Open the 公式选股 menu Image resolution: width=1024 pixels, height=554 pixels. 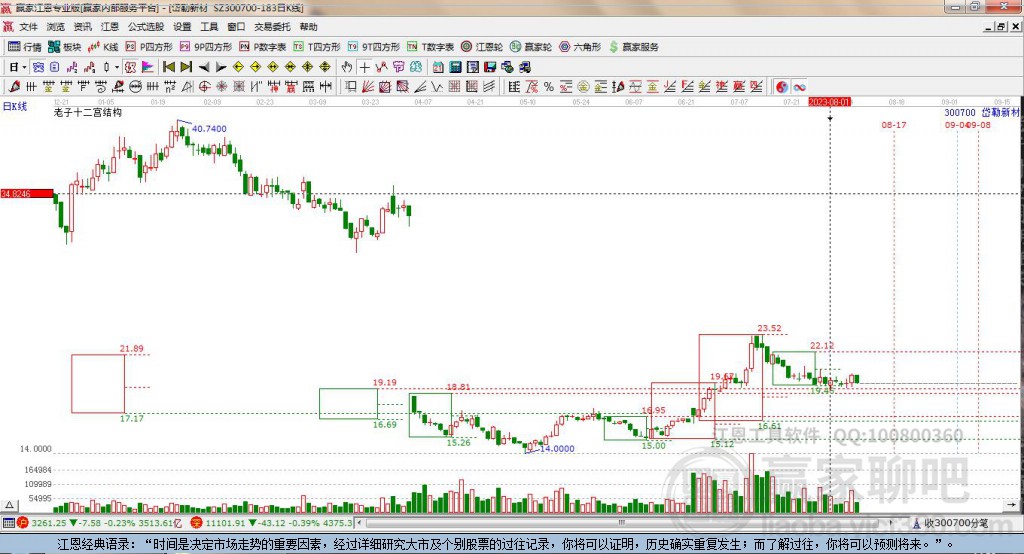point(146,27)
